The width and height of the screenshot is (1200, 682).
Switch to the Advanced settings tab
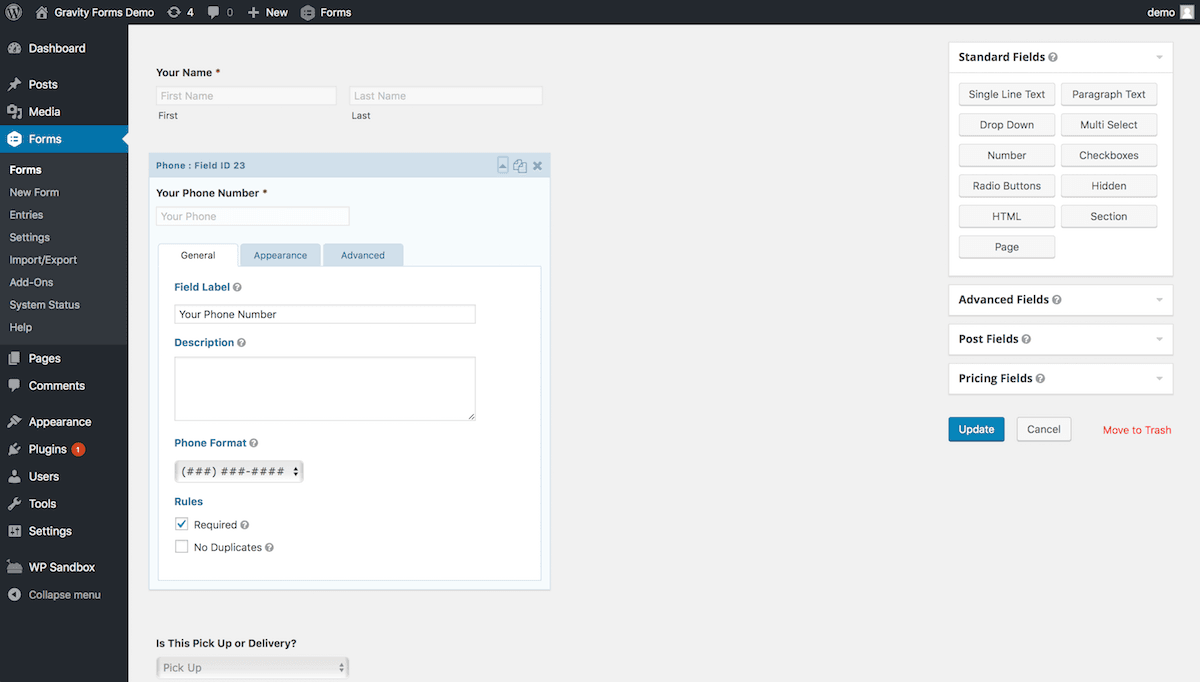[363, 255]
